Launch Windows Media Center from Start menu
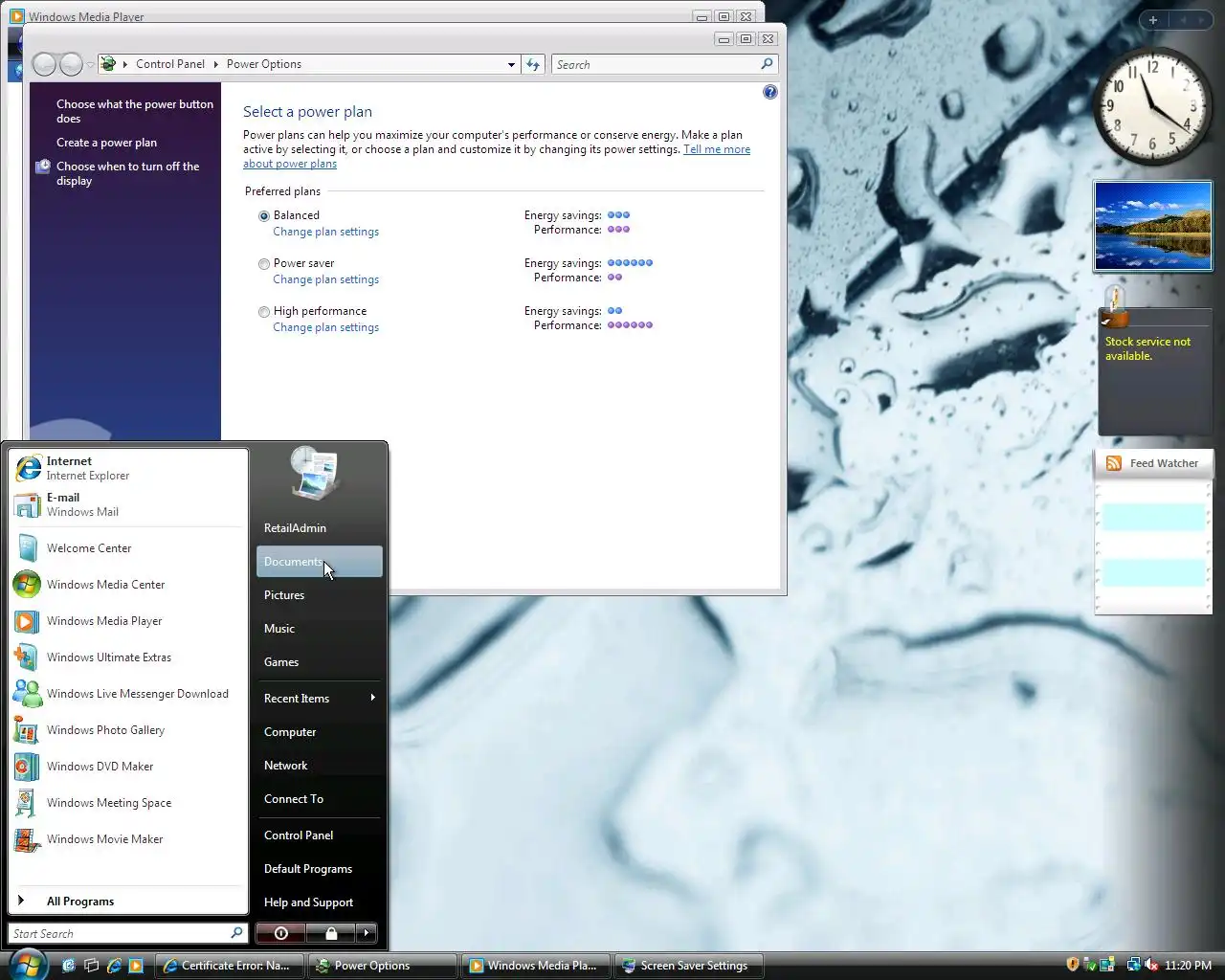Image resolution: width=1225 pixels, height=980 pixels. click(x=127, y=585)
